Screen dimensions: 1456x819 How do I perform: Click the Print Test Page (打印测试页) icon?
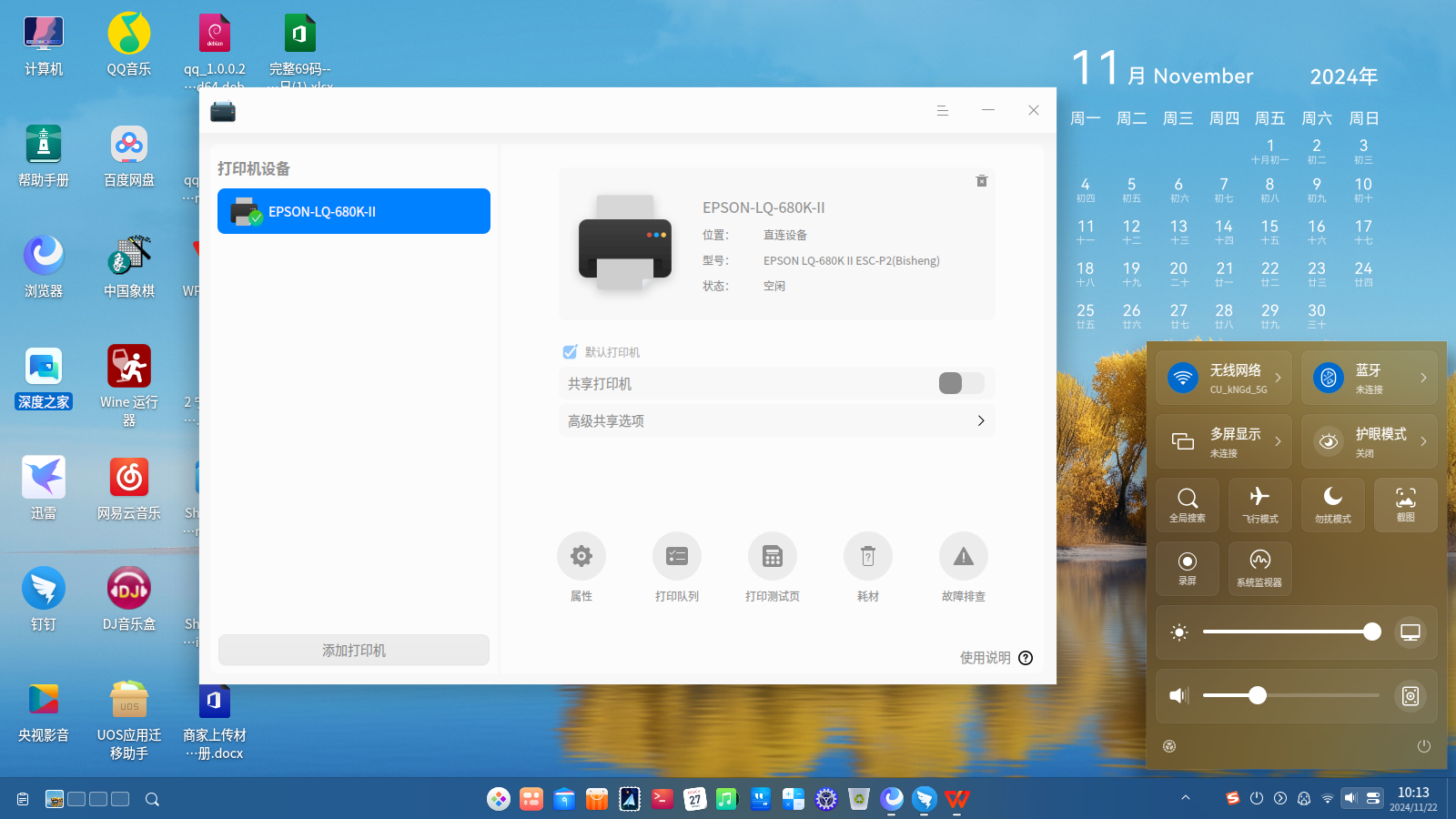(x=773, y=556)
